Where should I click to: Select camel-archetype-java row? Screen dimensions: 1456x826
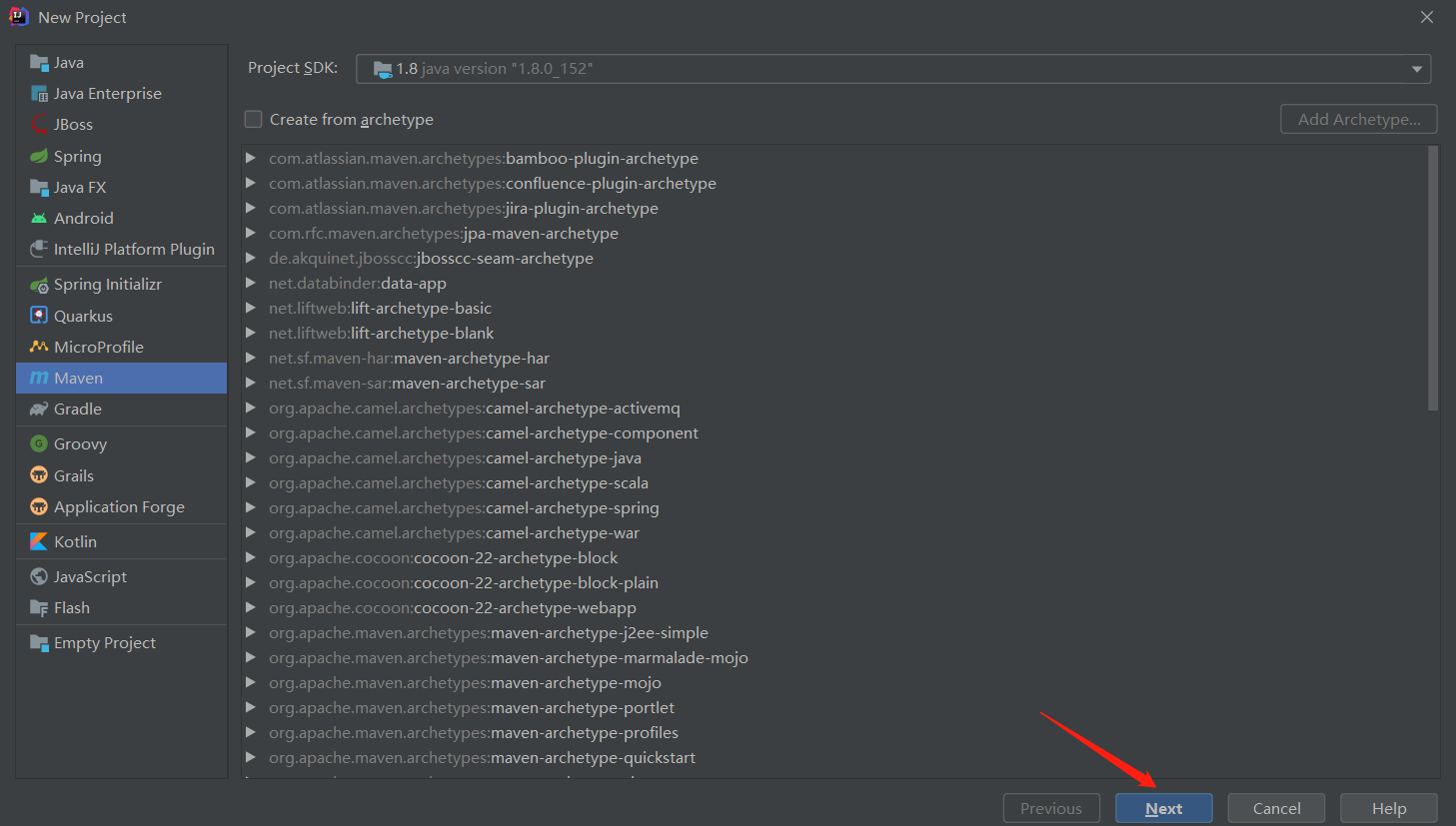(x=834, y=457)
